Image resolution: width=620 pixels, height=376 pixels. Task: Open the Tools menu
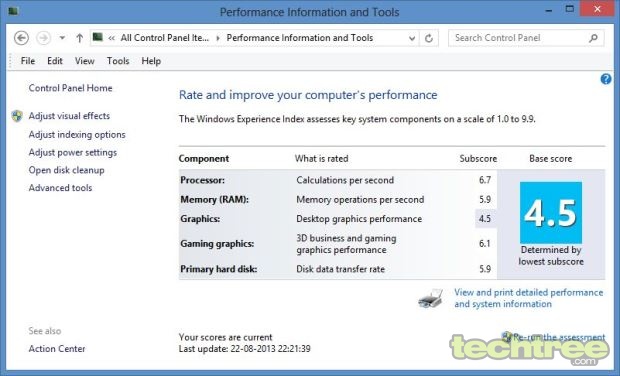(118, 61)
